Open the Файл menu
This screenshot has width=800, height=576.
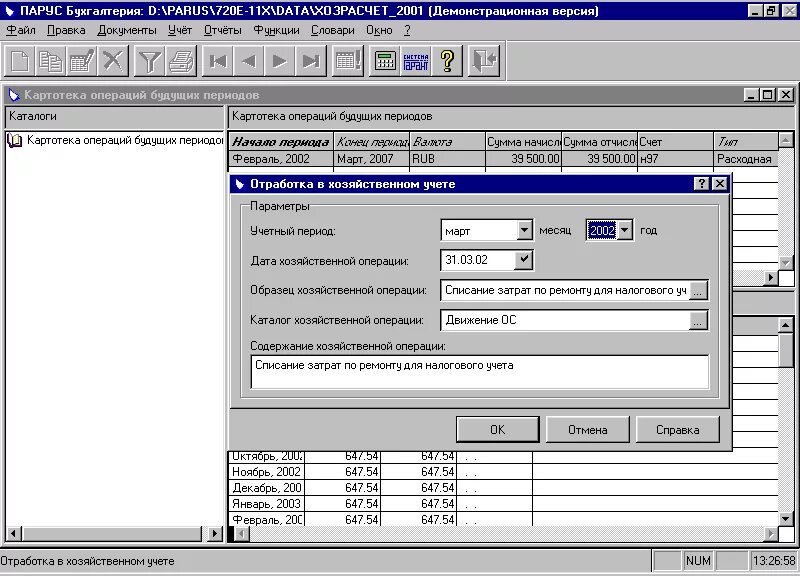20,30
